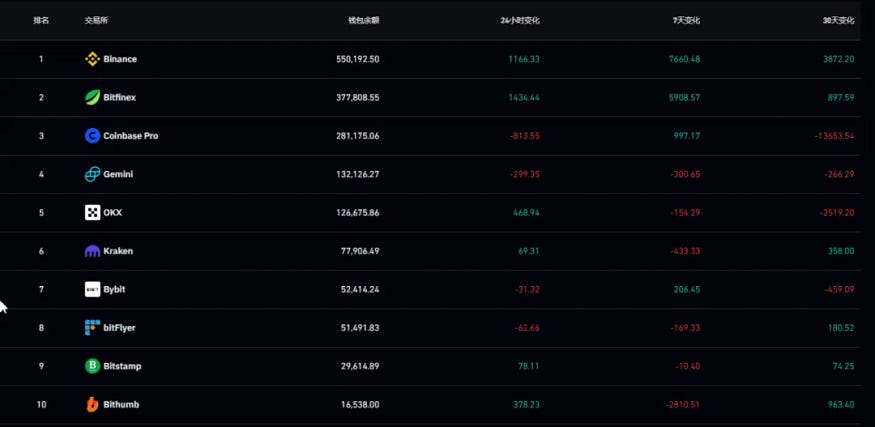Select Bitfinex wallet balance 377,808.55
Image resolution: width=875 pixels, height=427 pixels.
point(358,98)
